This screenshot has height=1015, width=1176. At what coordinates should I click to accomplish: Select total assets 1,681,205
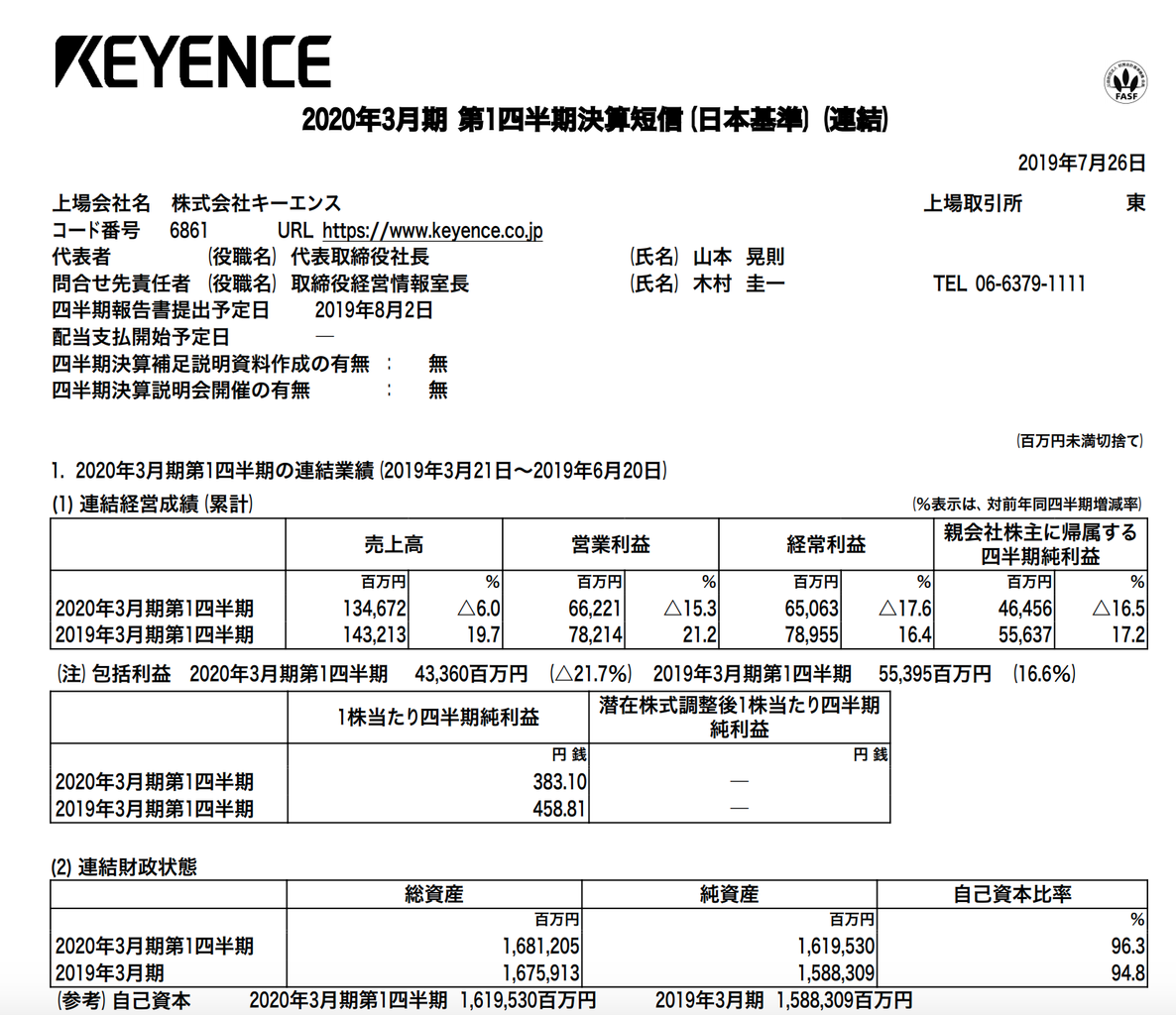(x=540, y=946)
